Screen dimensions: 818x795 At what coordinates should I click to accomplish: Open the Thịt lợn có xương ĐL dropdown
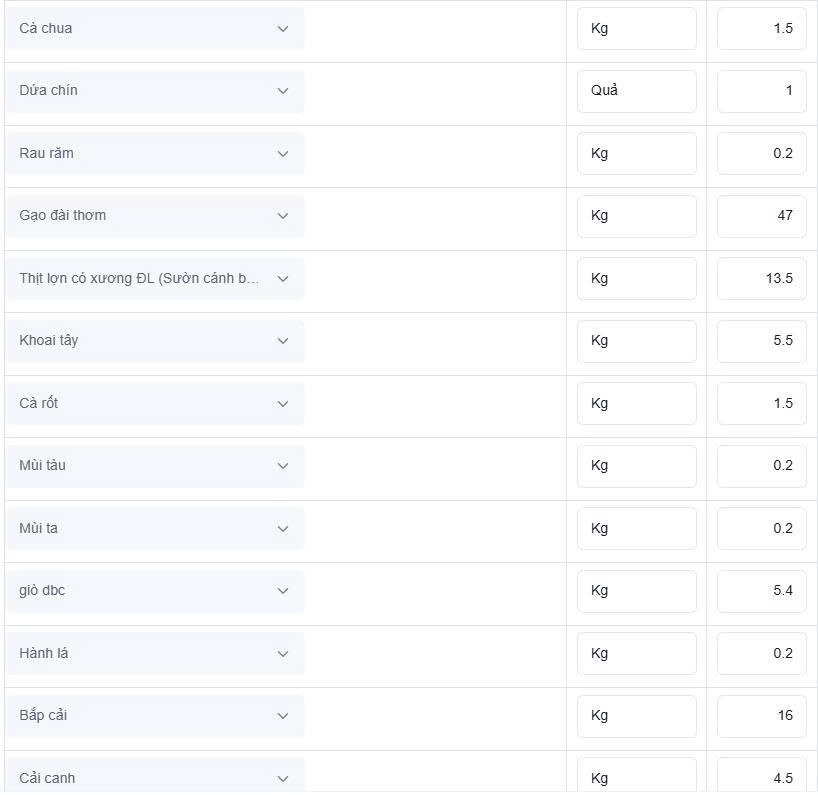155,279
